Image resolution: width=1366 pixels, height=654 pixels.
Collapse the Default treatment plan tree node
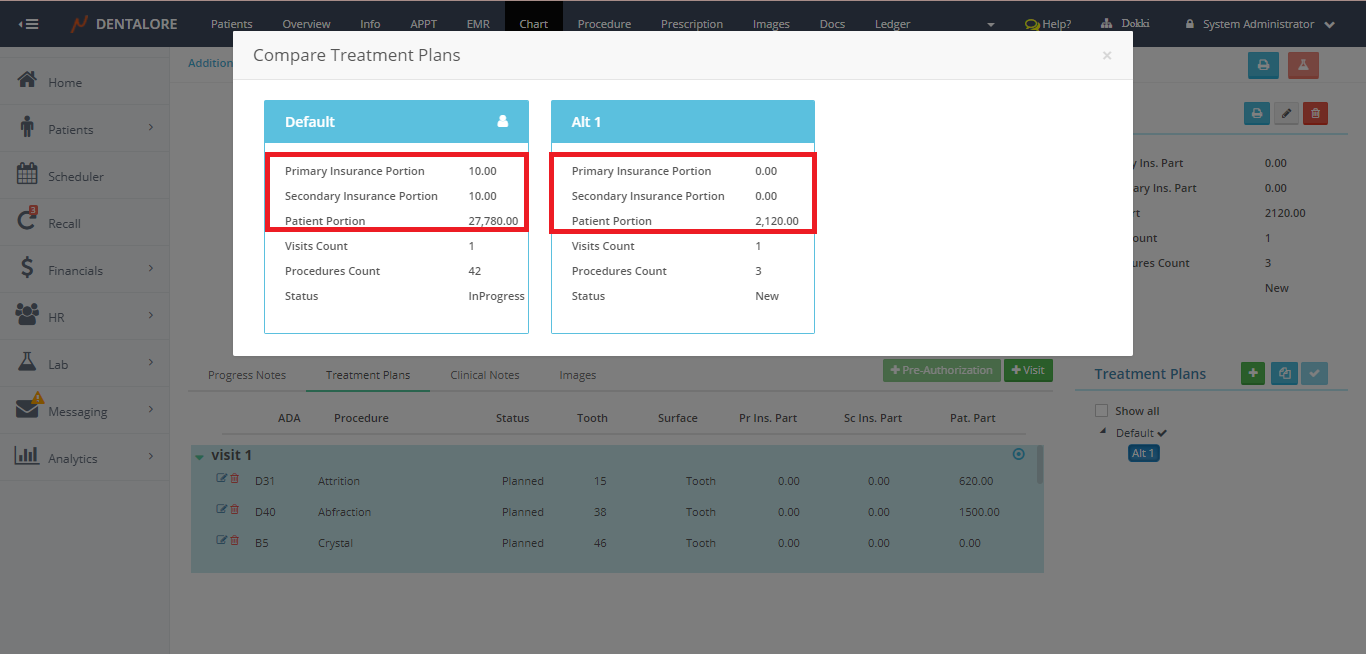coord(1104,432)
